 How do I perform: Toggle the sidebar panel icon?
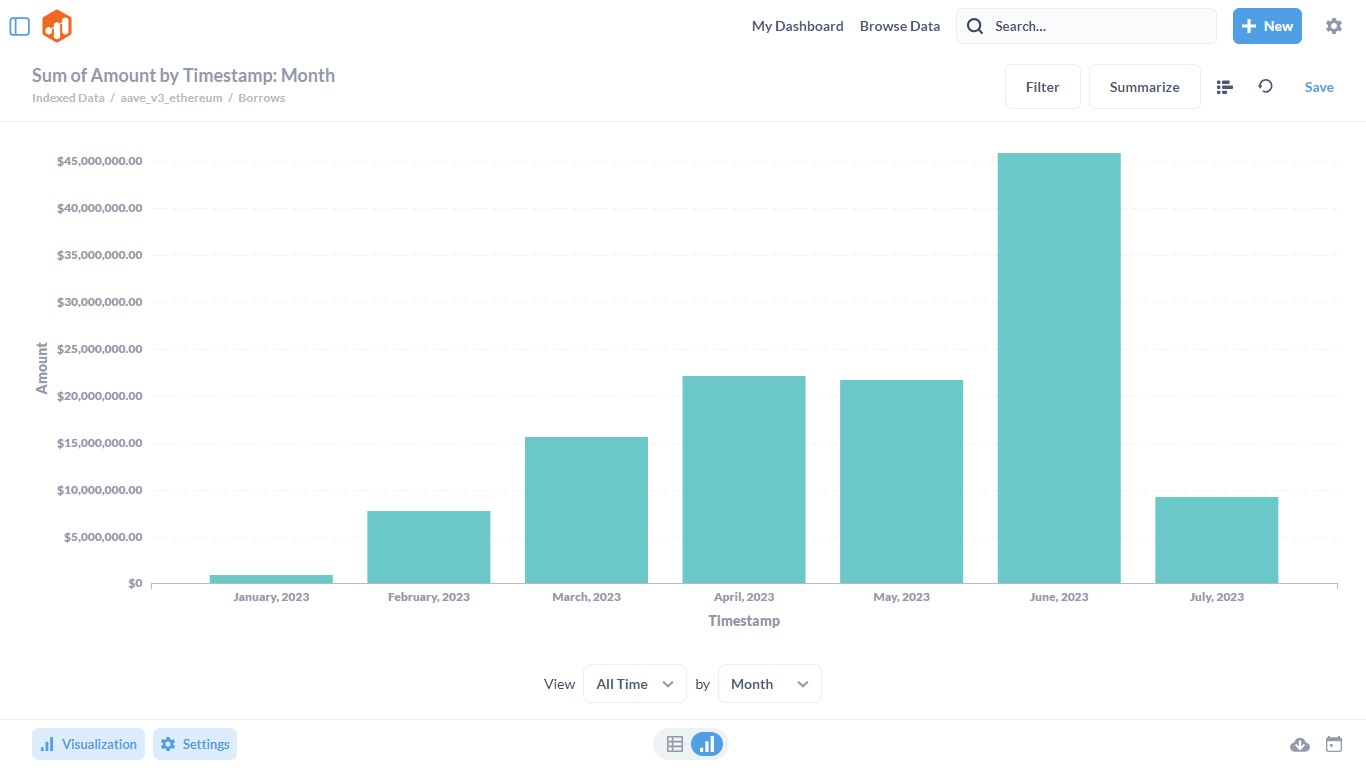(19, 27)
